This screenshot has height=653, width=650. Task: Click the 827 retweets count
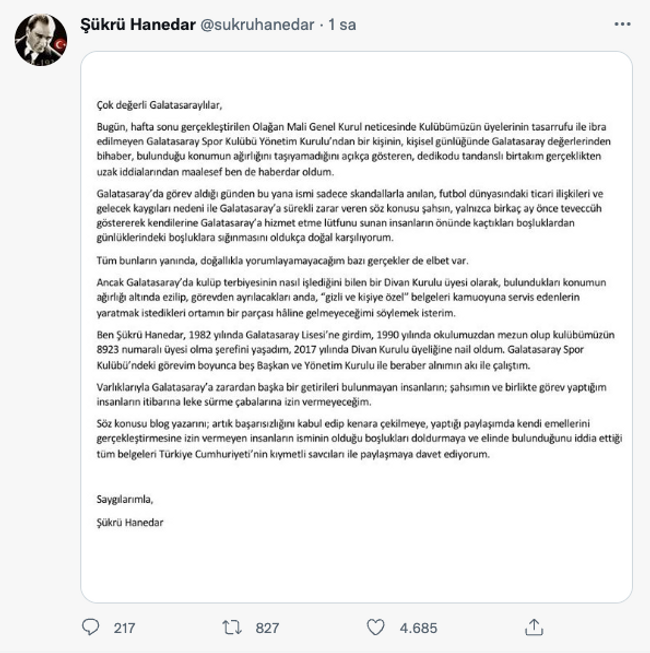[x=267, y=628]
